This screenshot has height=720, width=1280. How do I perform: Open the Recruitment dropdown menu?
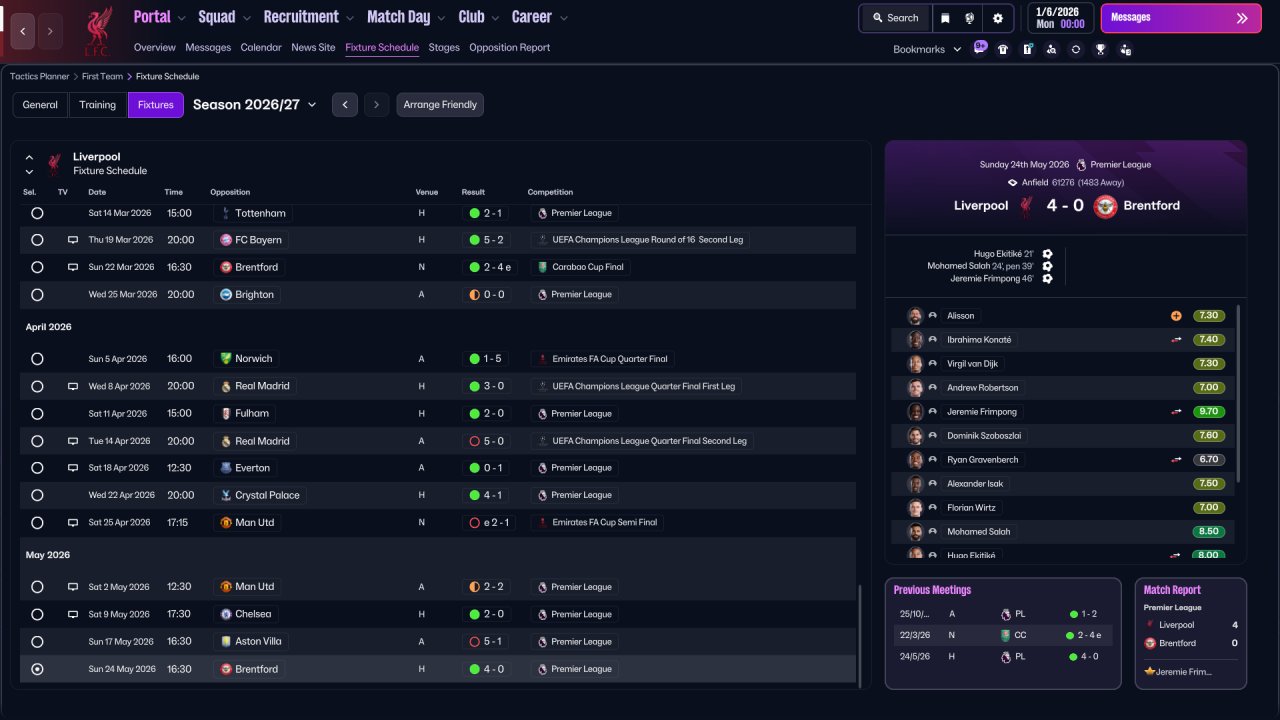pyautogui.click(x=309, y=17)
